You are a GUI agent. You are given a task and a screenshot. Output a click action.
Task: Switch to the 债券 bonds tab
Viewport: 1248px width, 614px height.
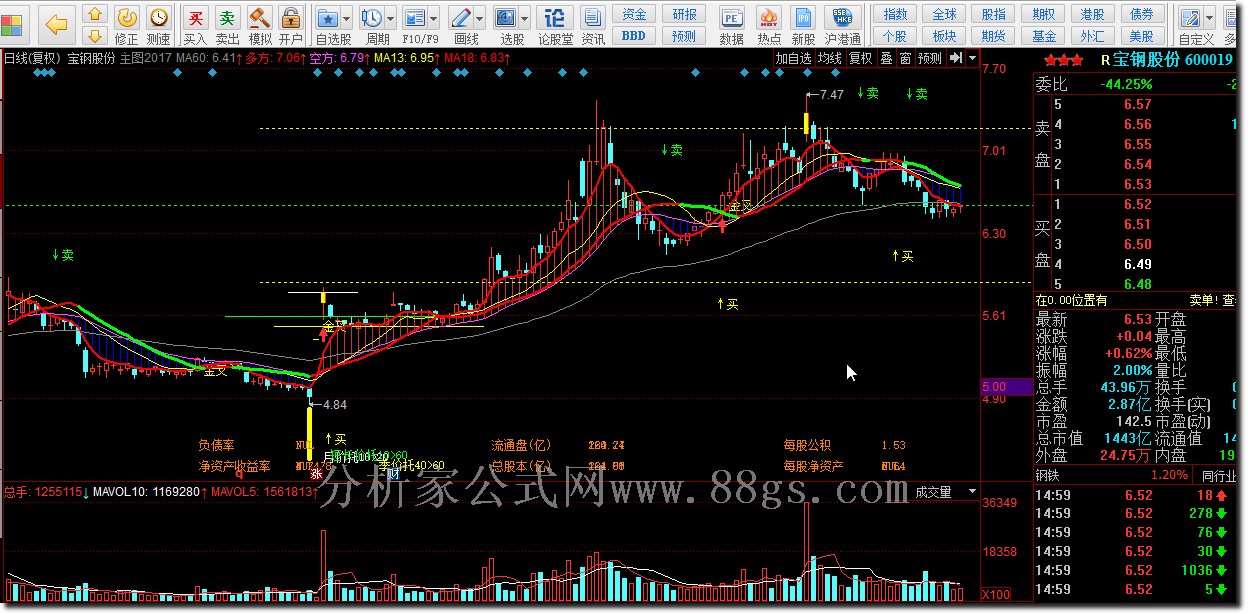(1142, 14)
